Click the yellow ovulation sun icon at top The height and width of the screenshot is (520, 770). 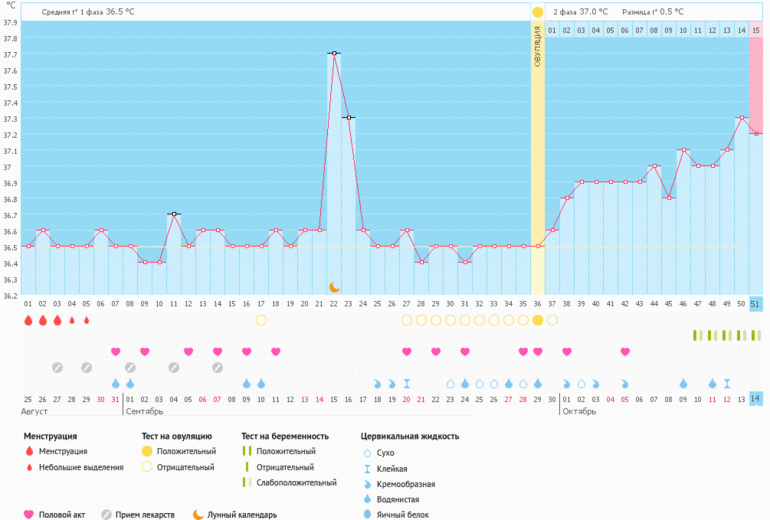click(x=538, y=12)
